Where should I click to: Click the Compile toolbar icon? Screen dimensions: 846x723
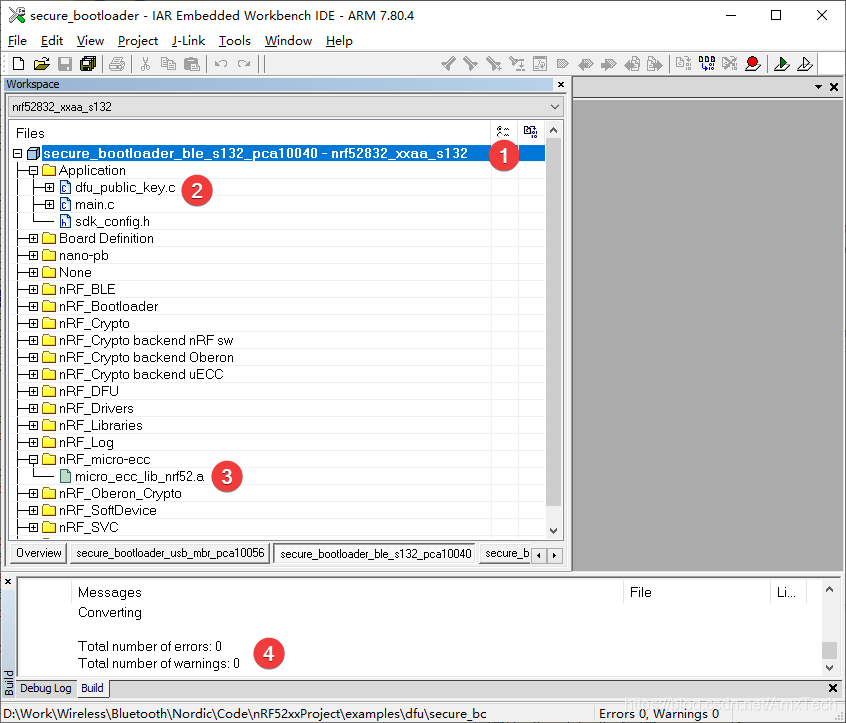[683, 64]
